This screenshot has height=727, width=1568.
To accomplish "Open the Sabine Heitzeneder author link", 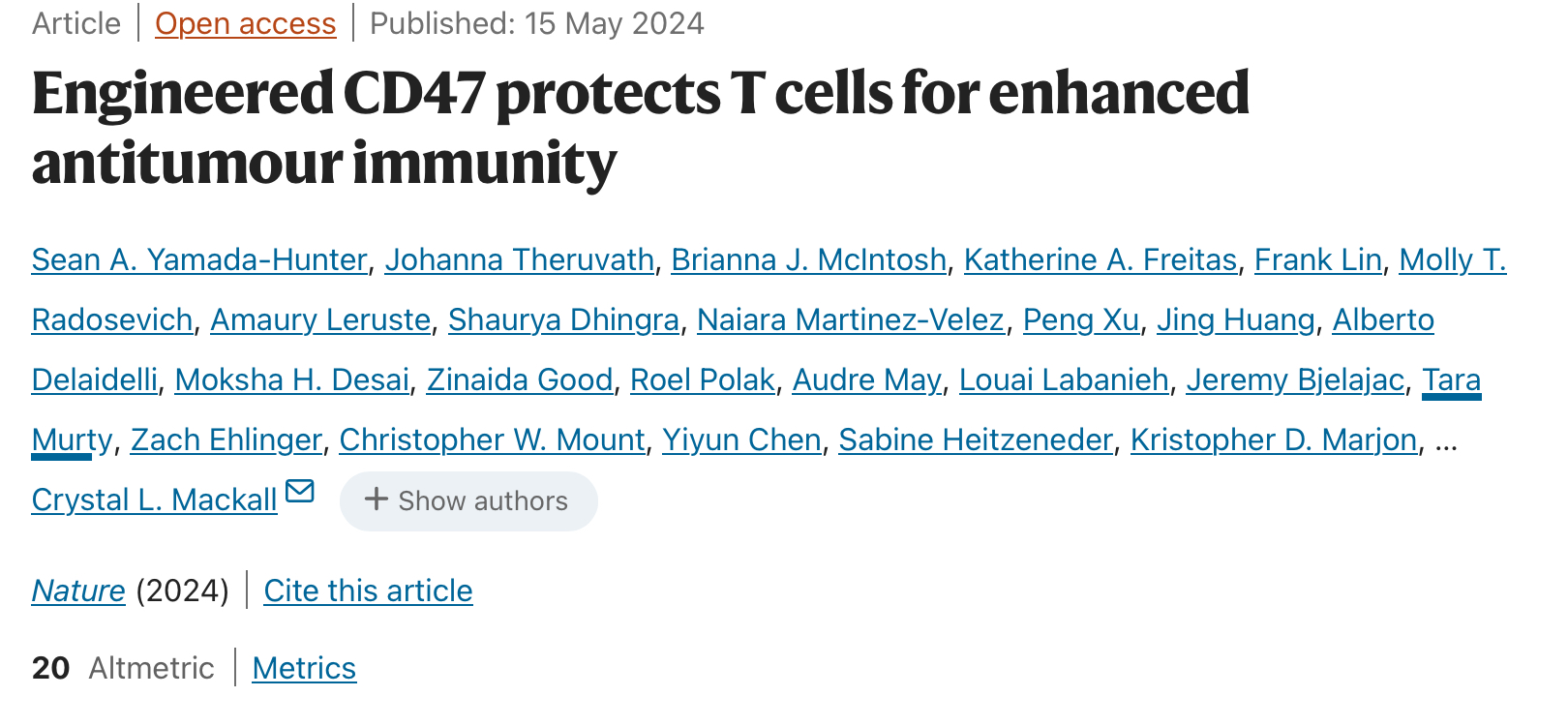I will 976,439.
